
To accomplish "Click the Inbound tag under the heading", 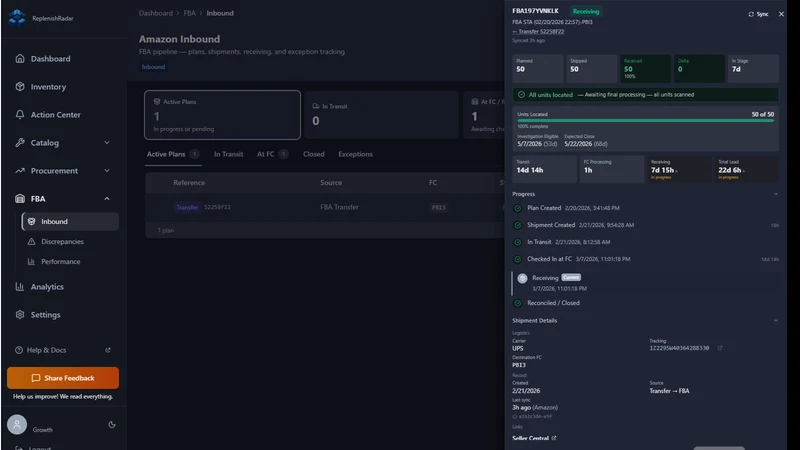I will (153, 67).
